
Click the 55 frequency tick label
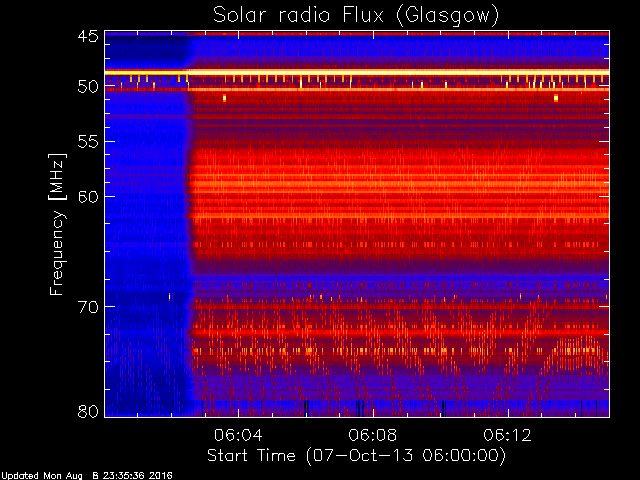tap(88, 142)
